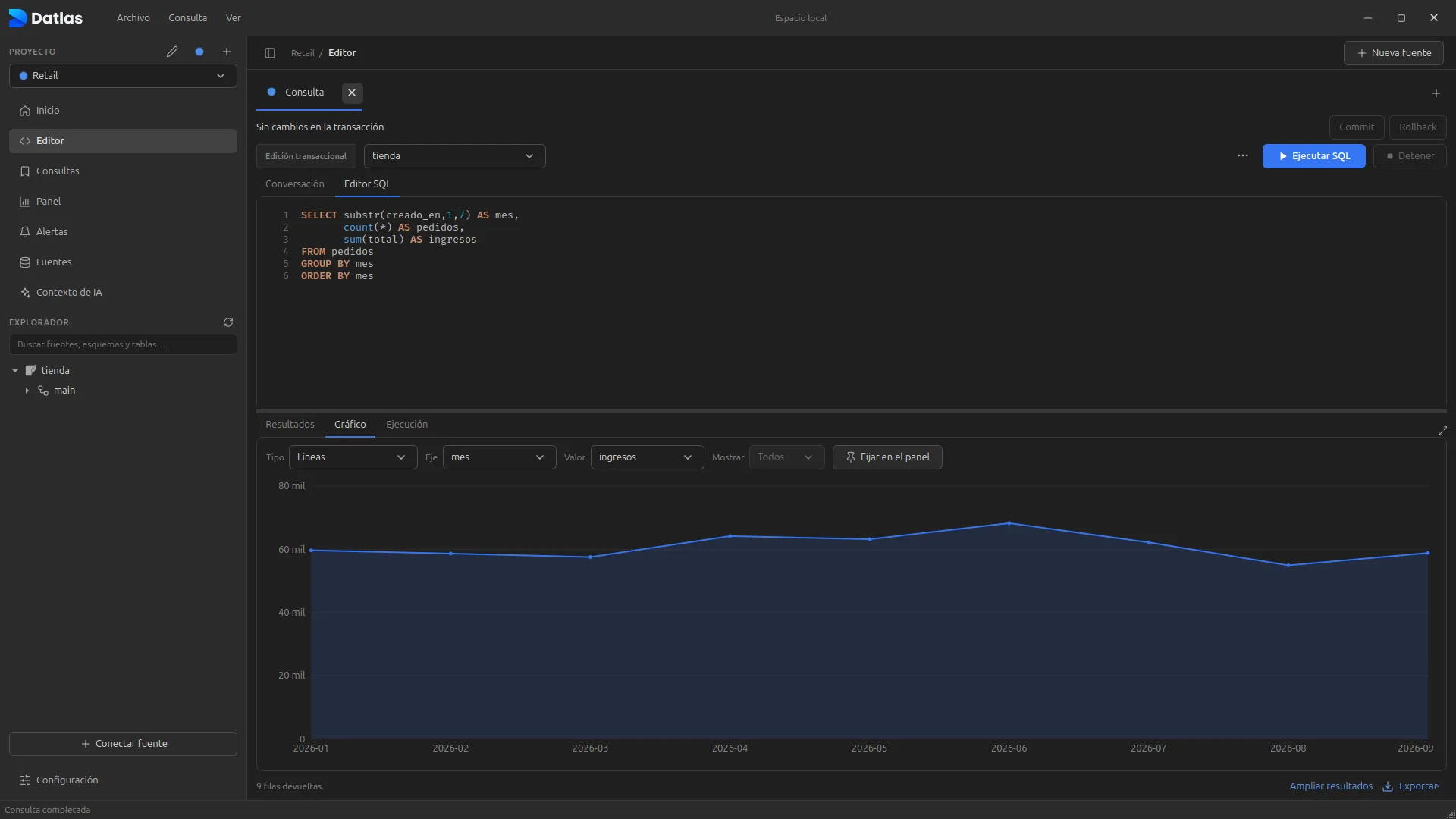Expand the main schema node
This screenshot has height=819, width=1456.
27,391
